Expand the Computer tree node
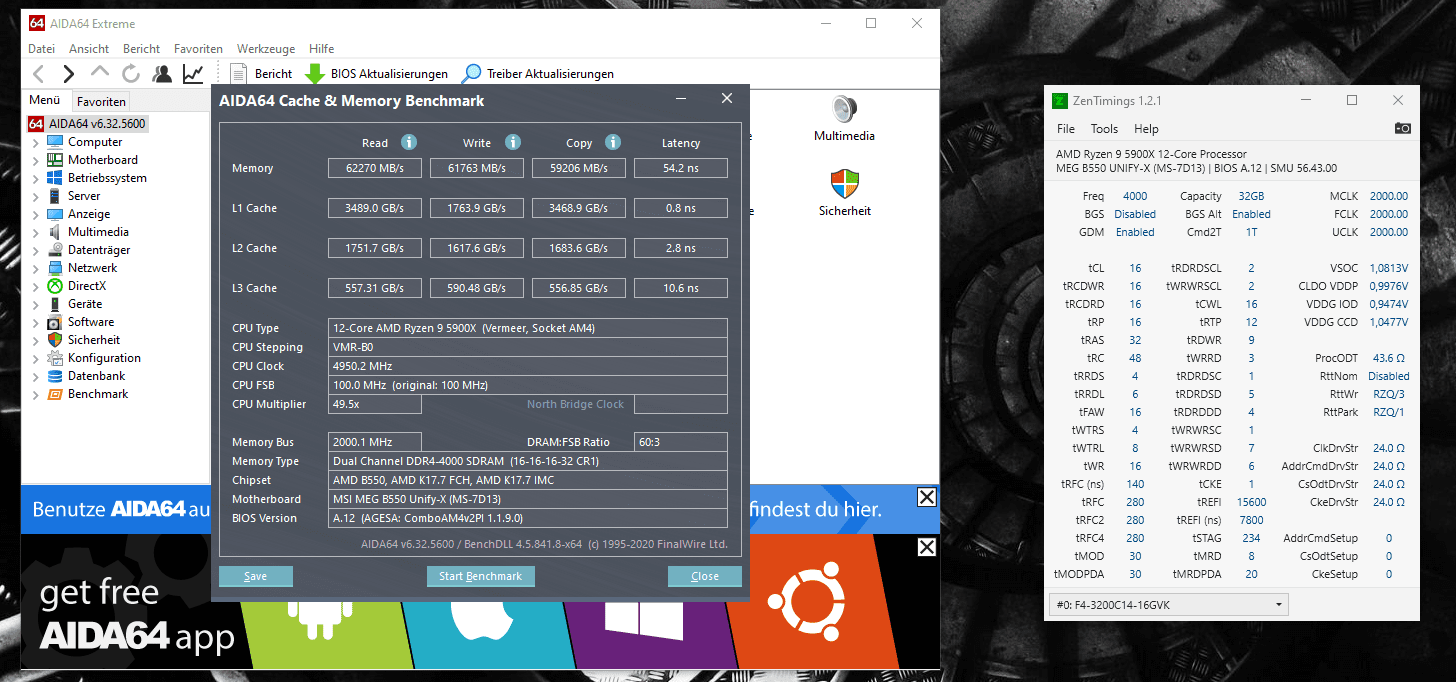The image size is (1456, 682). click(36, 142)
